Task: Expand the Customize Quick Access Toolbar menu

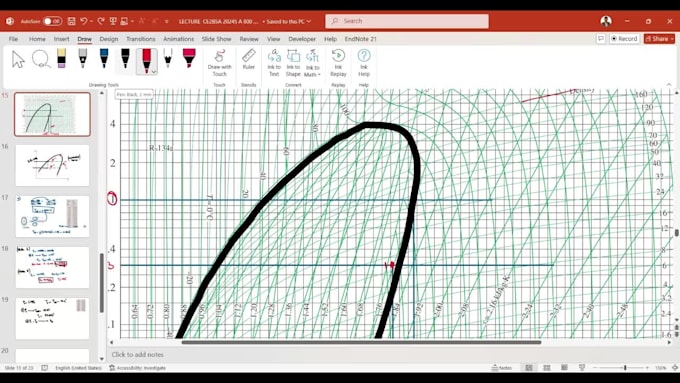Action: click(167, 21)
